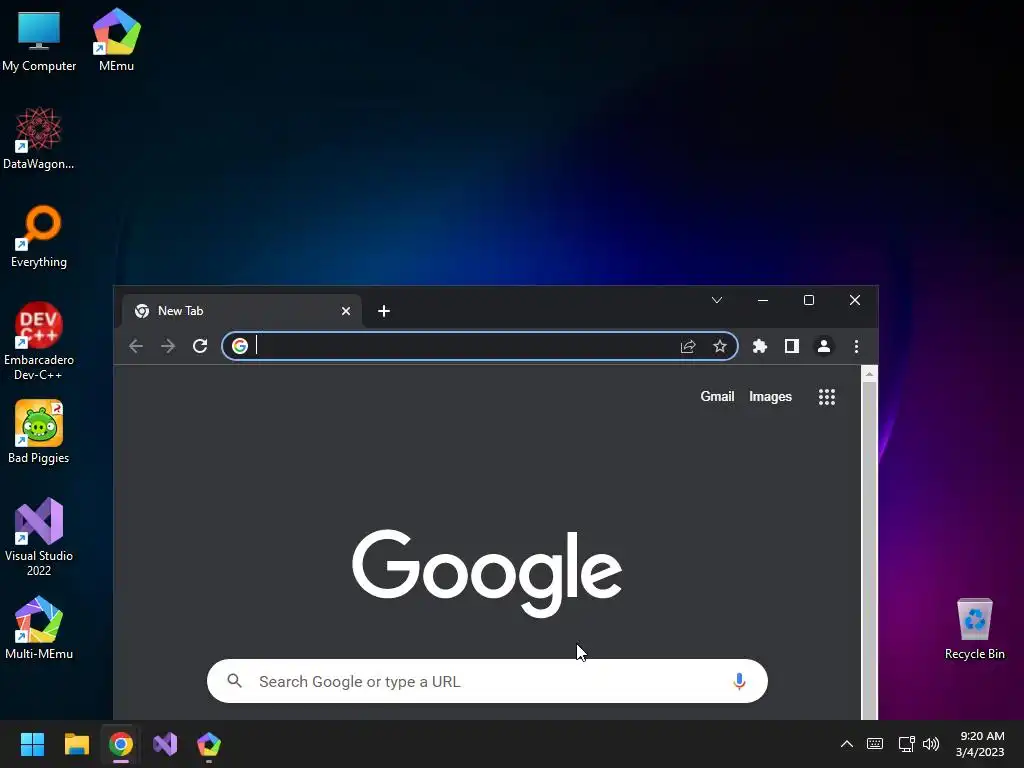This screenshot has height=768, width=1024.
Task: Open the Gmail link
Action: pos(717,396)
